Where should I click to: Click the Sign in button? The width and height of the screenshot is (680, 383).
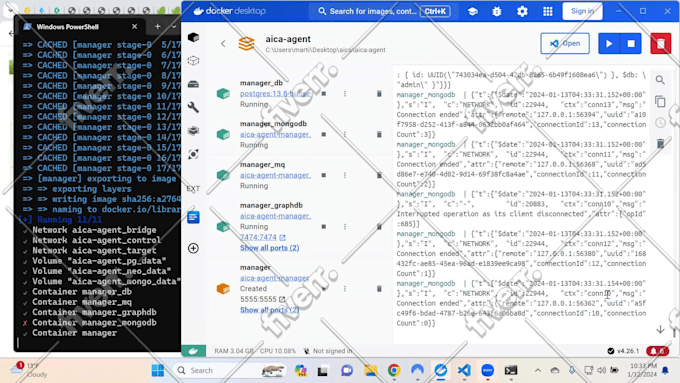pos(582,11)
